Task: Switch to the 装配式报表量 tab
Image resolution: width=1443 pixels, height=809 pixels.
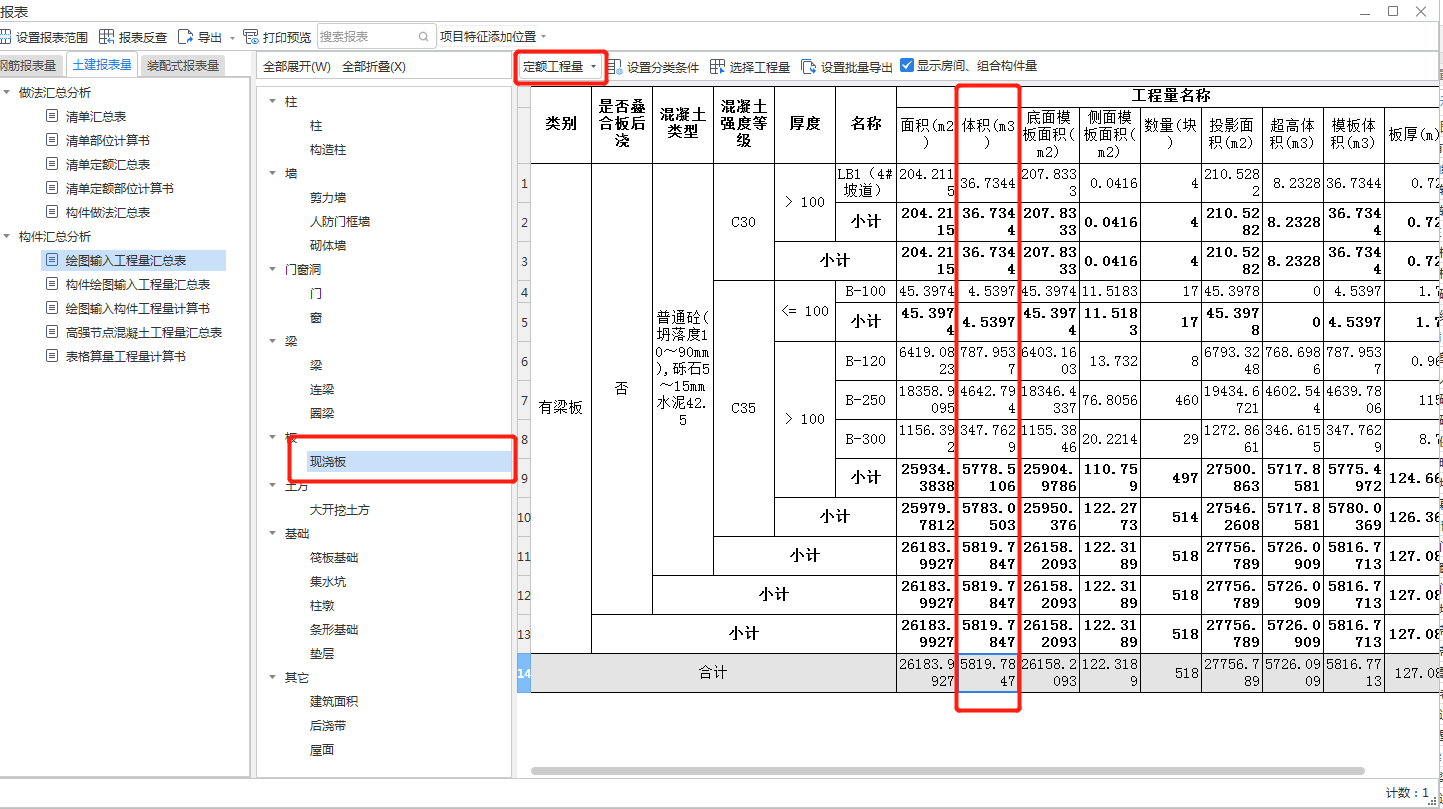Action: pyautogui.click(x=182, y=66)
